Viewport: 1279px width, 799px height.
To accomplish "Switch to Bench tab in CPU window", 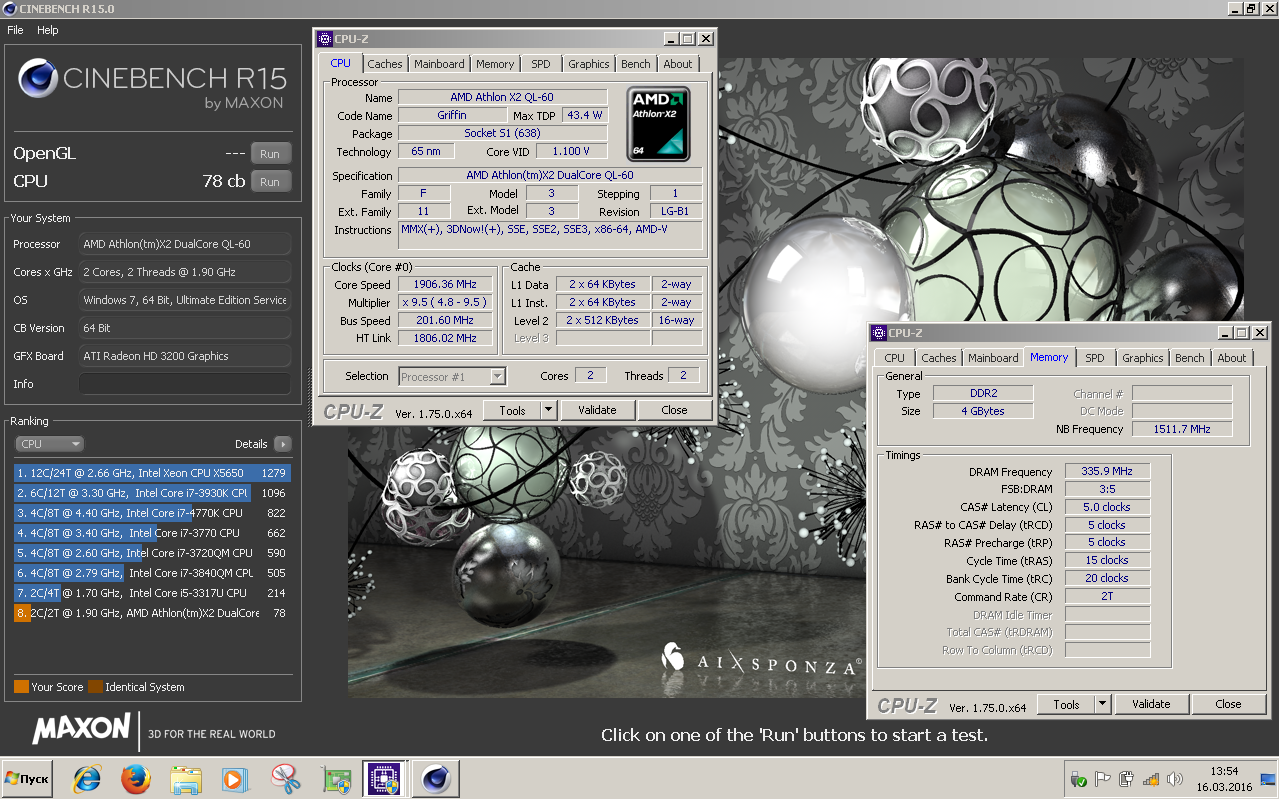I will [x=636, y=64].
